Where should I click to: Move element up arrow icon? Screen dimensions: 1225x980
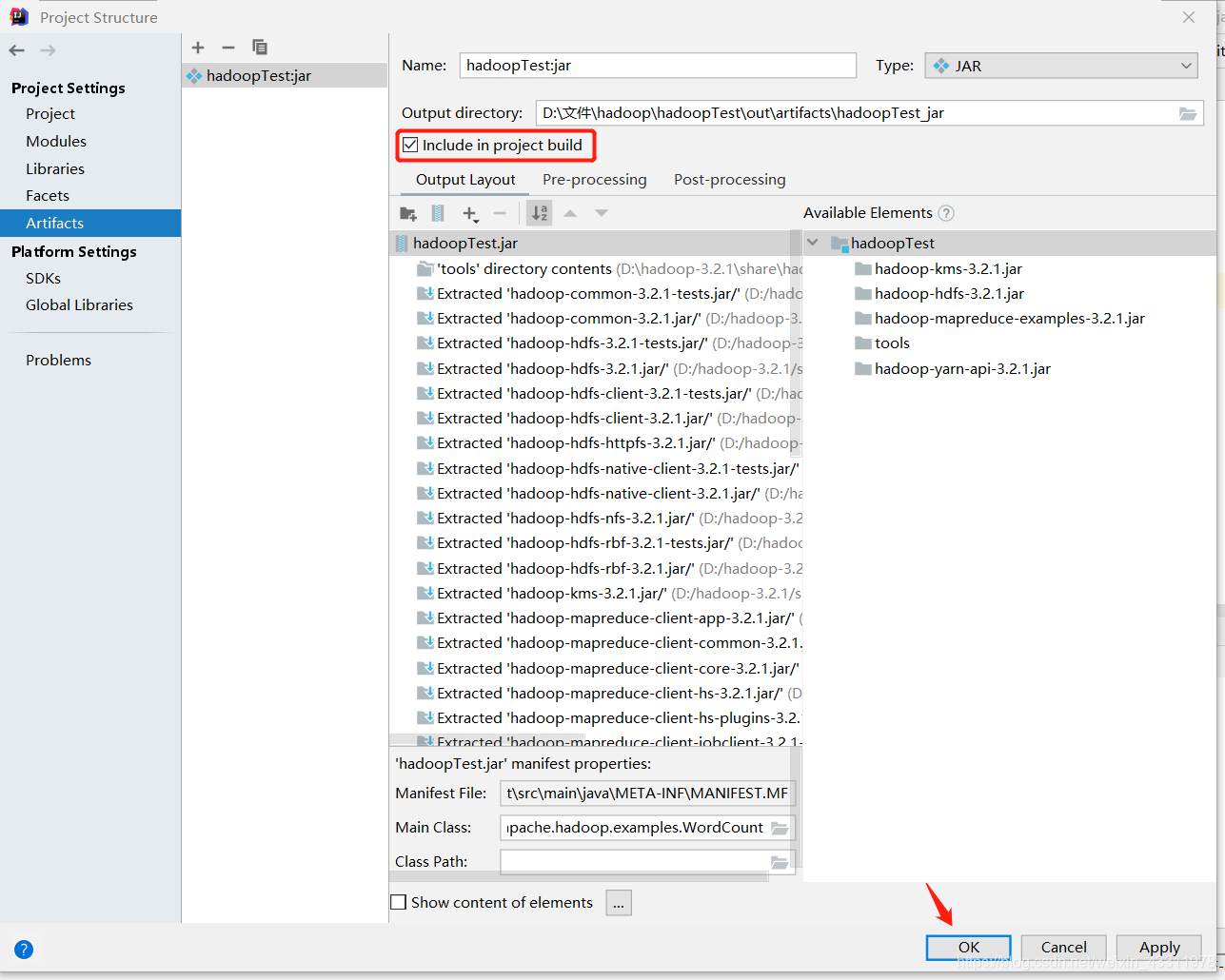click(x=570, y=213)
